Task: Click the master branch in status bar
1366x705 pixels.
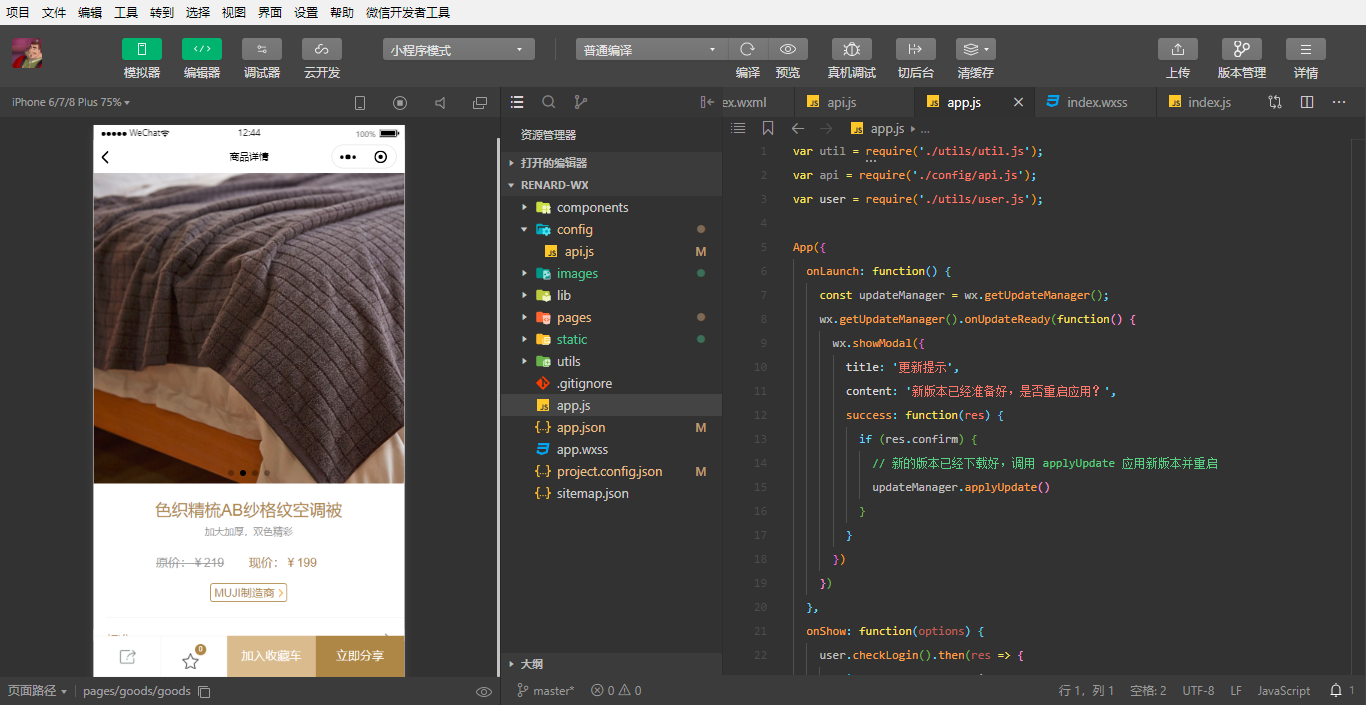Action: 545,690
